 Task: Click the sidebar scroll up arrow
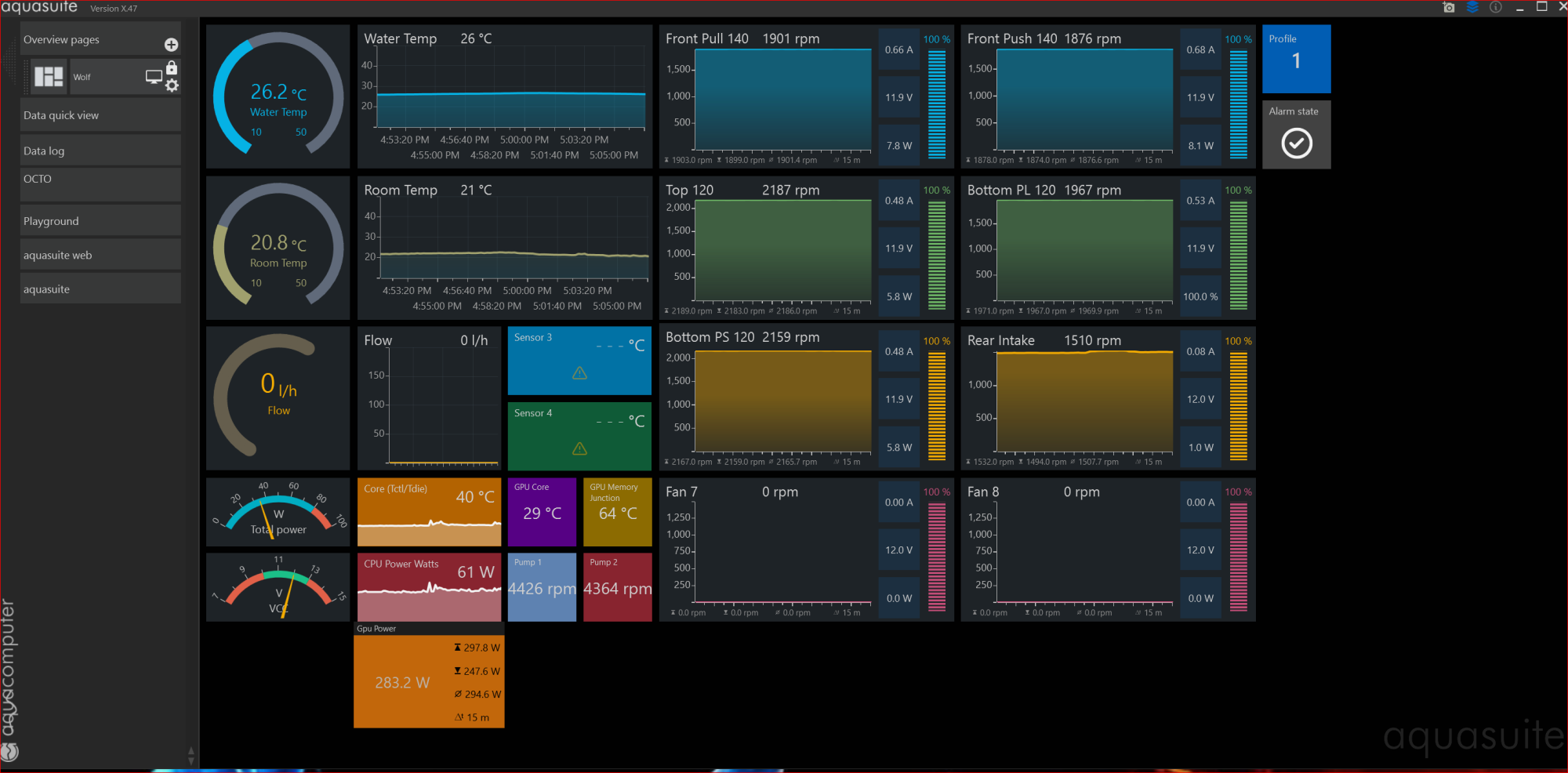coord(191,750)
